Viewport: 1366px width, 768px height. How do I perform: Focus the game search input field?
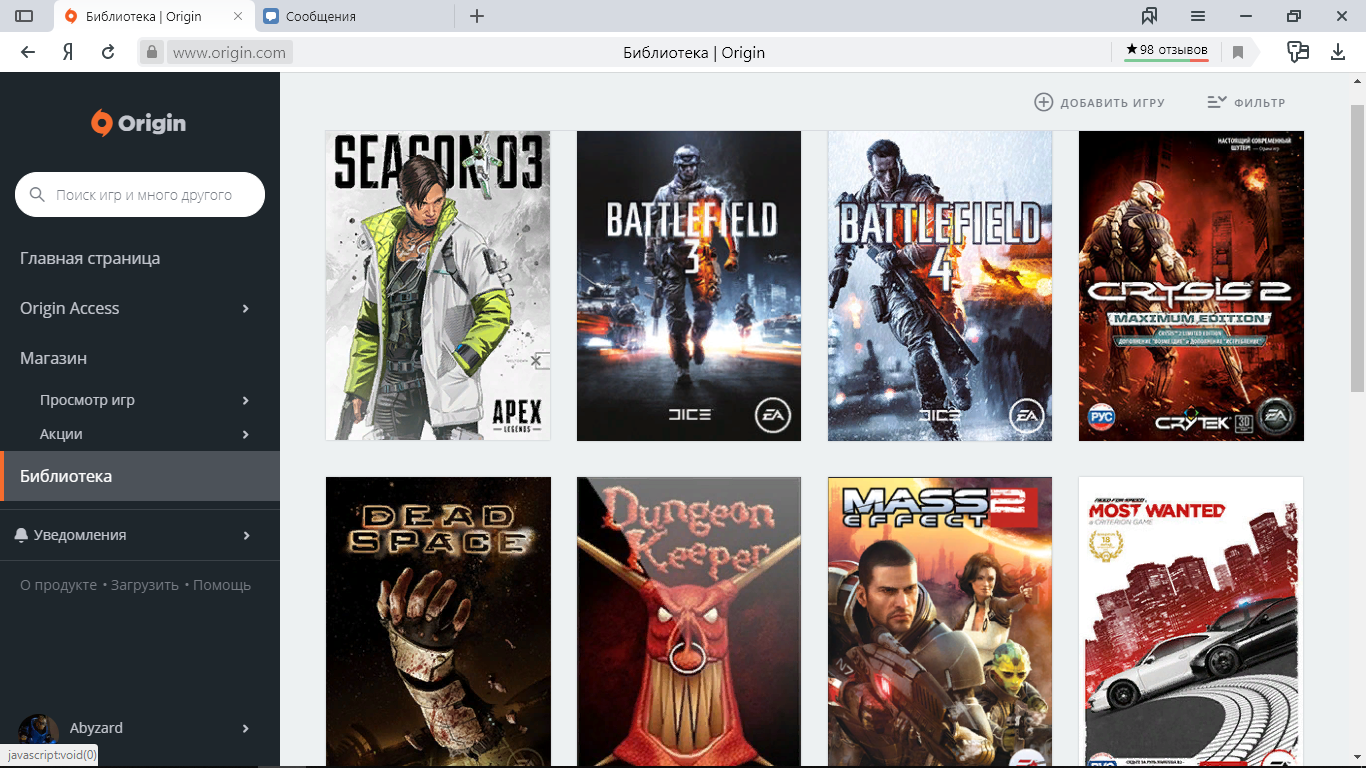point(140,195)
